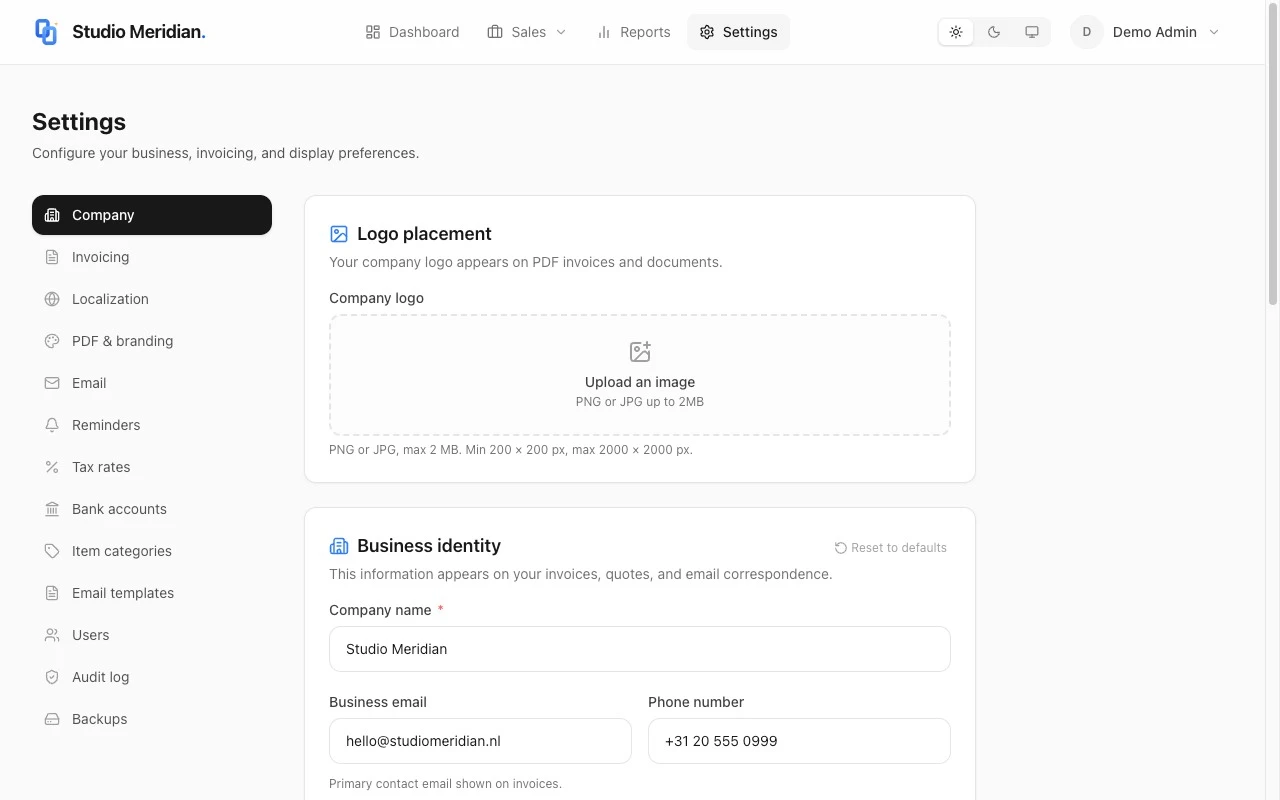Click the upload image plus icon
Screen dimensions: 1280x800
coord(640,352)
